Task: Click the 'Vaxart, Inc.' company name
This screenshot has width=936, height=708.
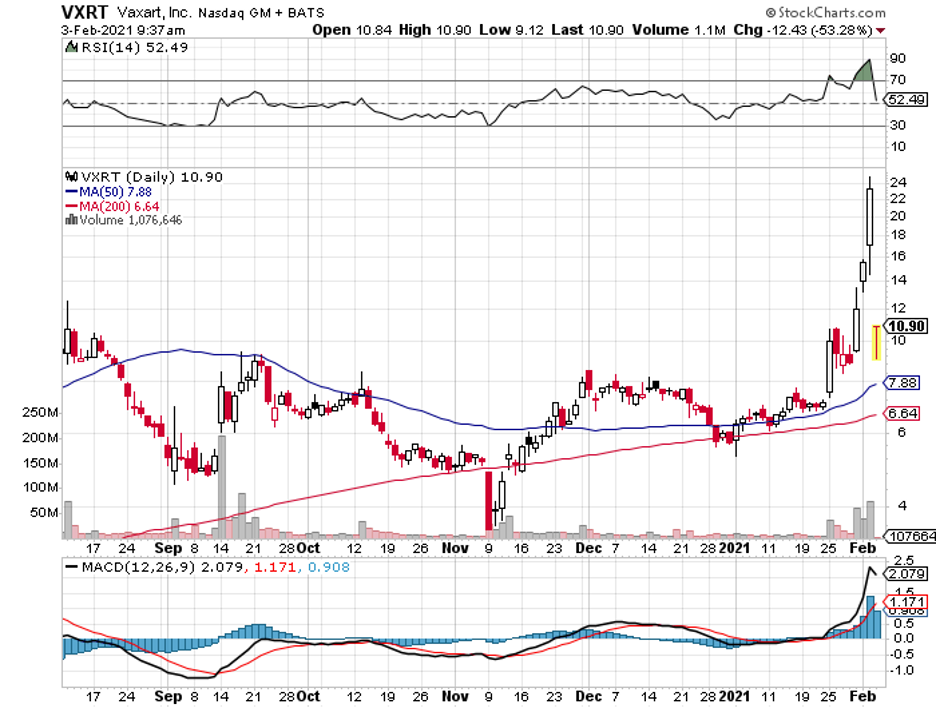Action: pos(155,13)
